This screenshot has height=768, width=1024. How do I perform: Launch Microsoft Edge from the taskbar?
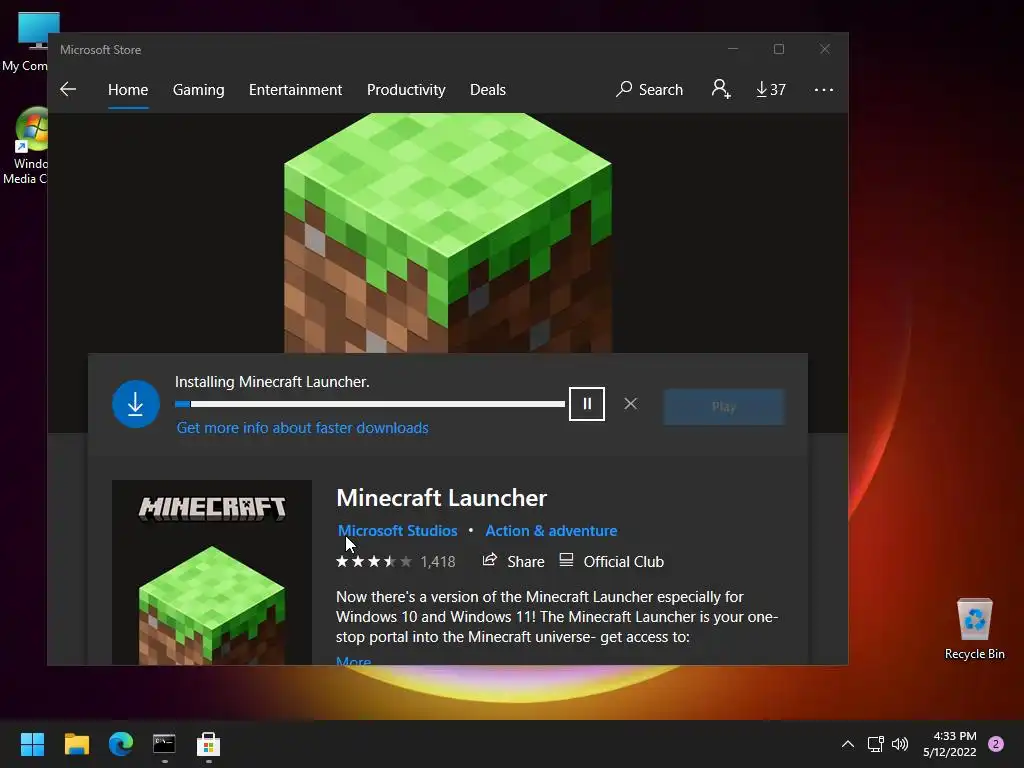[121, 744]
